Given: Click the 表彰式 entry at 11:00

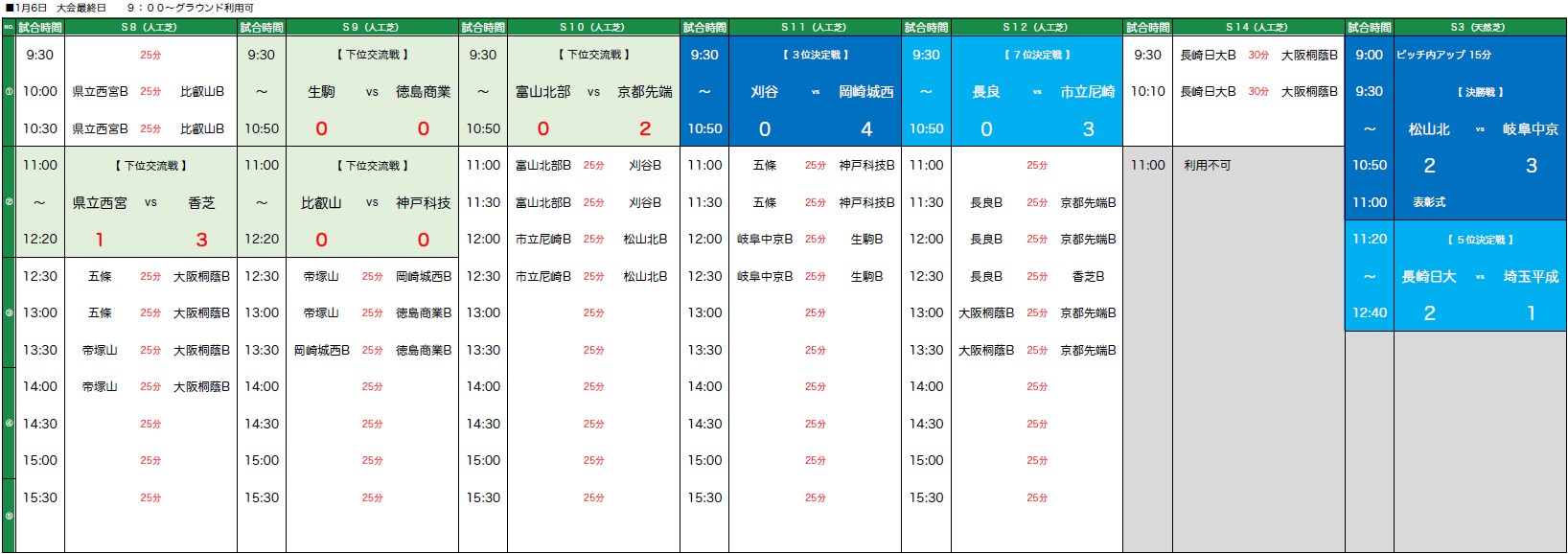Looking at the screenshot, I should tap(1428, 203).
